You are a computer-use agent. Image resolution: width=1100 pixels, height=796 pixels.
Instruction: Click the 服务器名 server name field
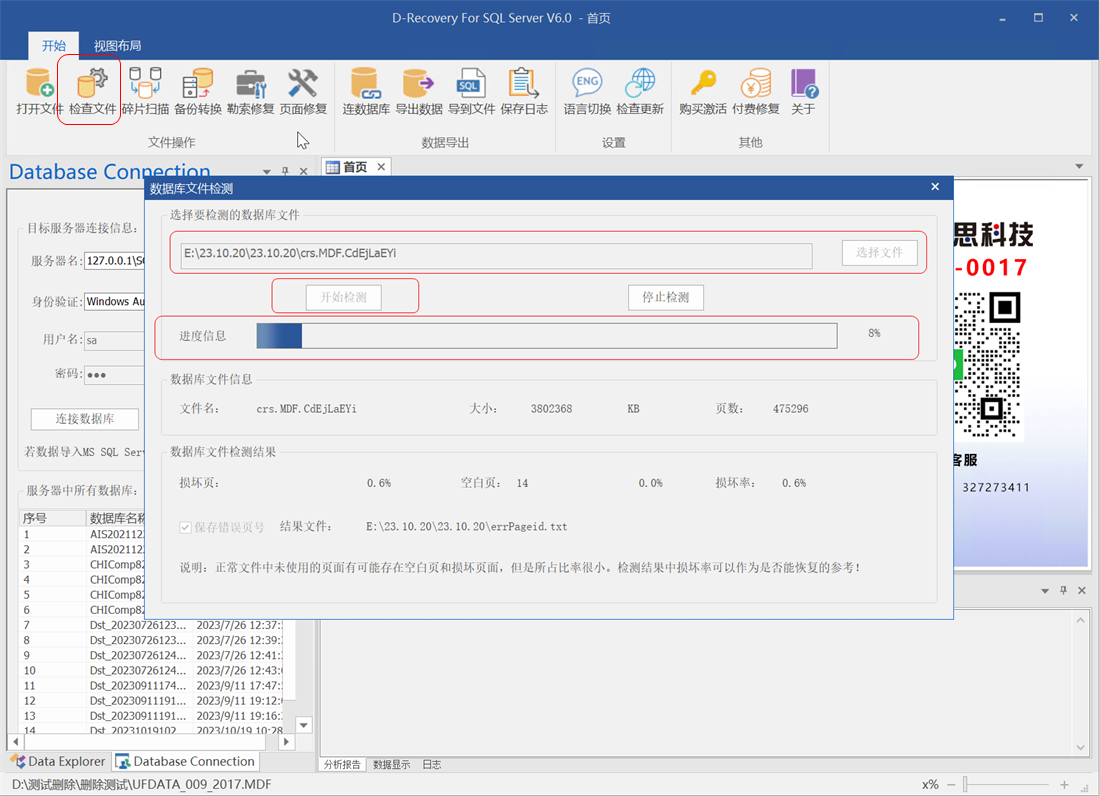114,260
